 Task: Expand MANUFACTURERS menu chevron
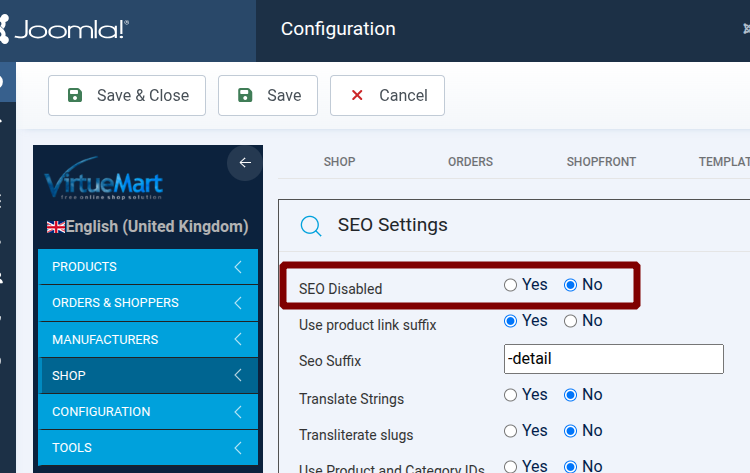tap(238, 339)
